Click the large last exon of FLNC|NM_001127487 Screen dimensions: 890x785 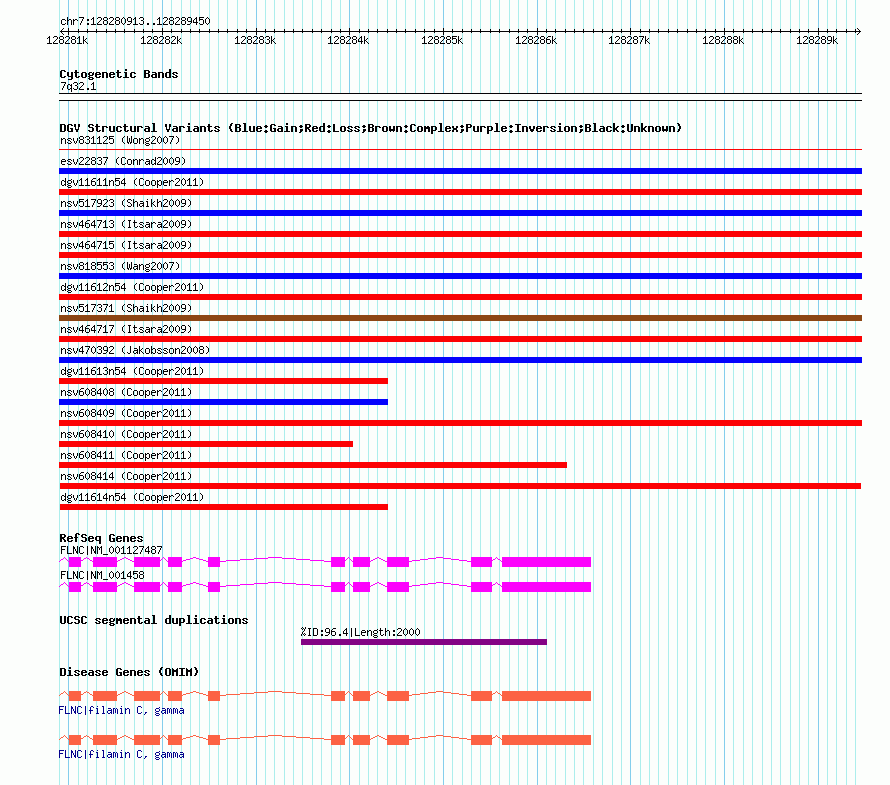coord(547,562)
